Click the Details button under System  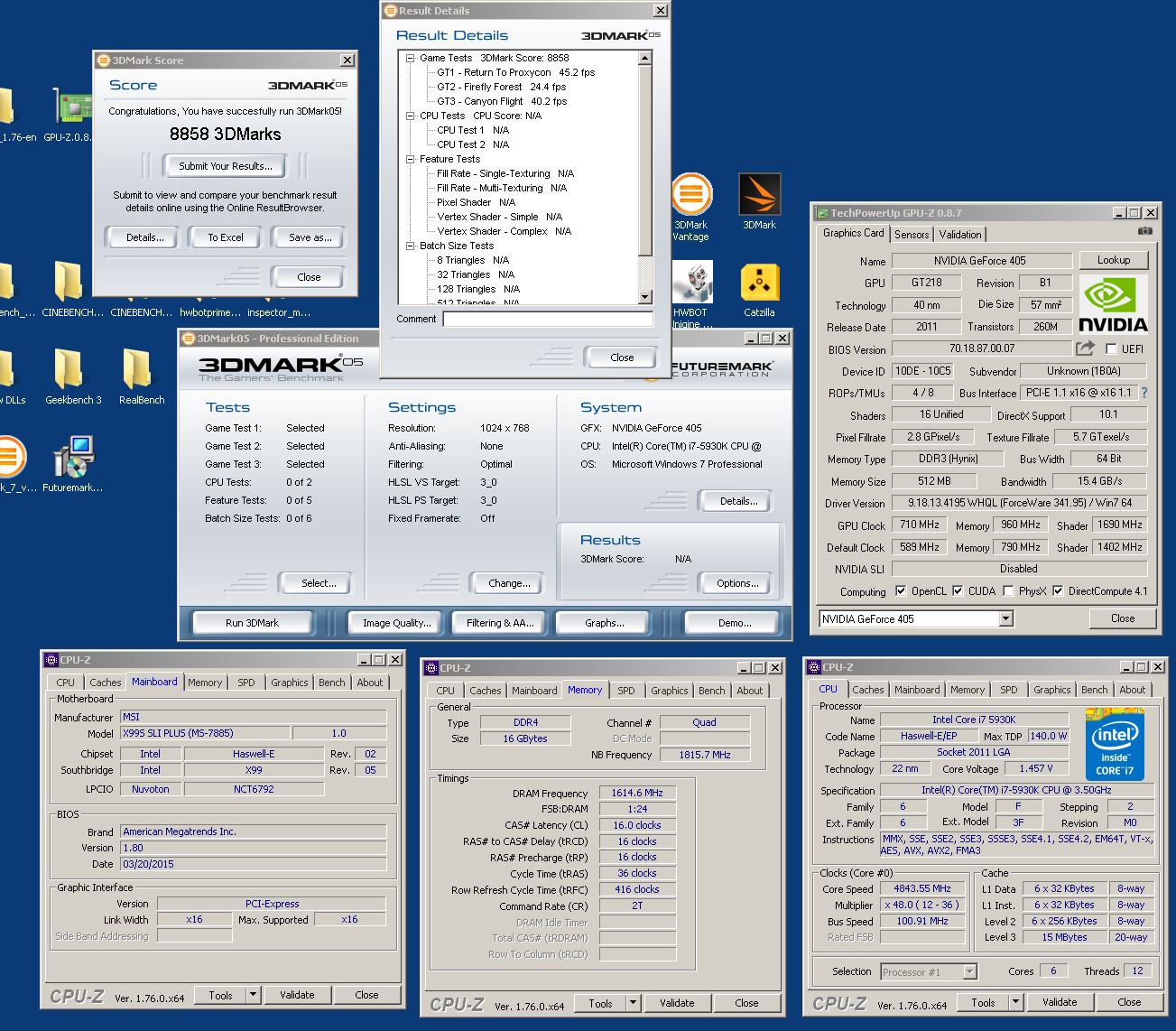click(738, 501)
